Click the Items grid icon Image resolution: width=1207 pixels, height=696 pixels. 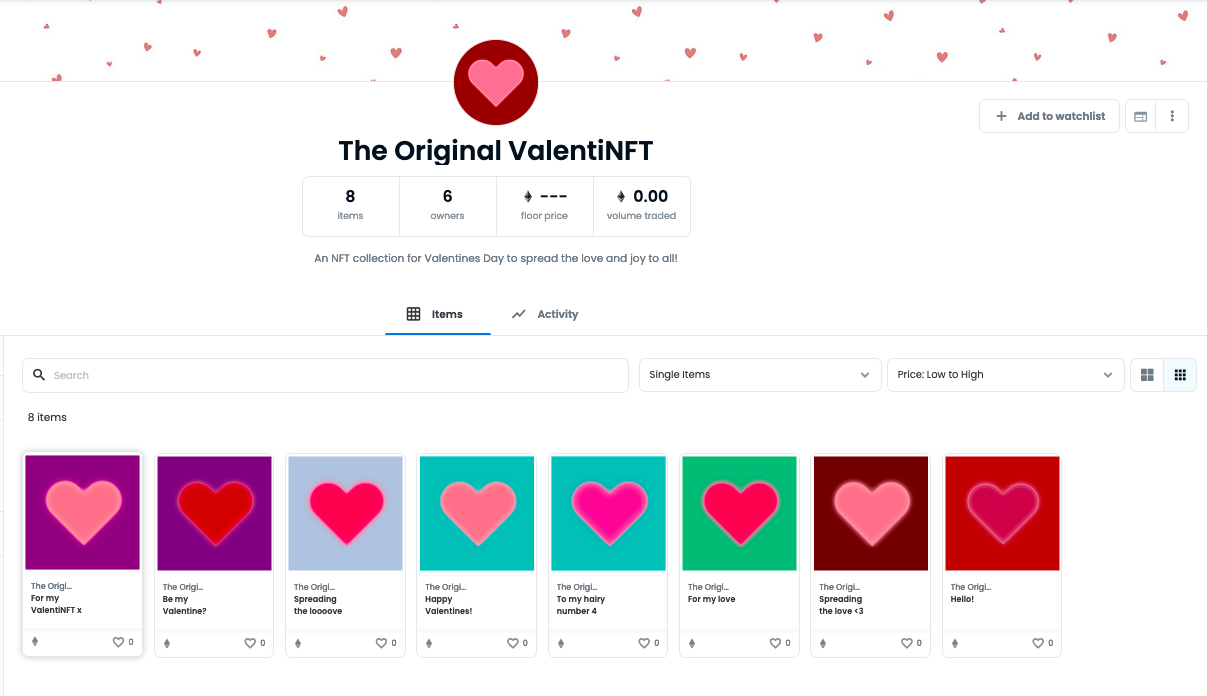[x=413, y=313]
